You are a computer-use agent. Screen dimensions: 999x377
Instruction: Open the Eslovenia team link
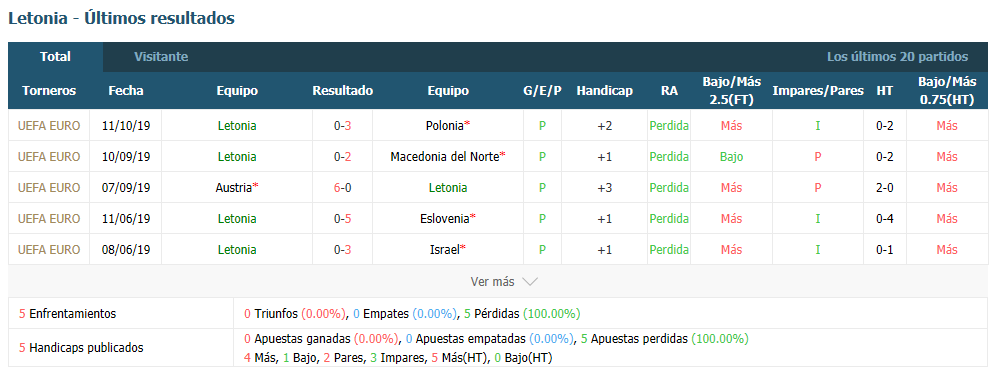point(445,218)
